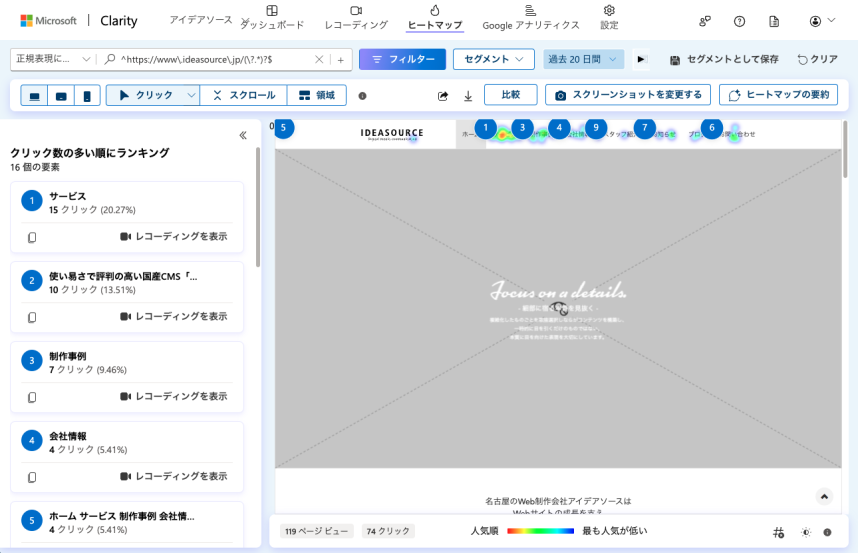Toggle the element number badges icon

click(779, 532)
